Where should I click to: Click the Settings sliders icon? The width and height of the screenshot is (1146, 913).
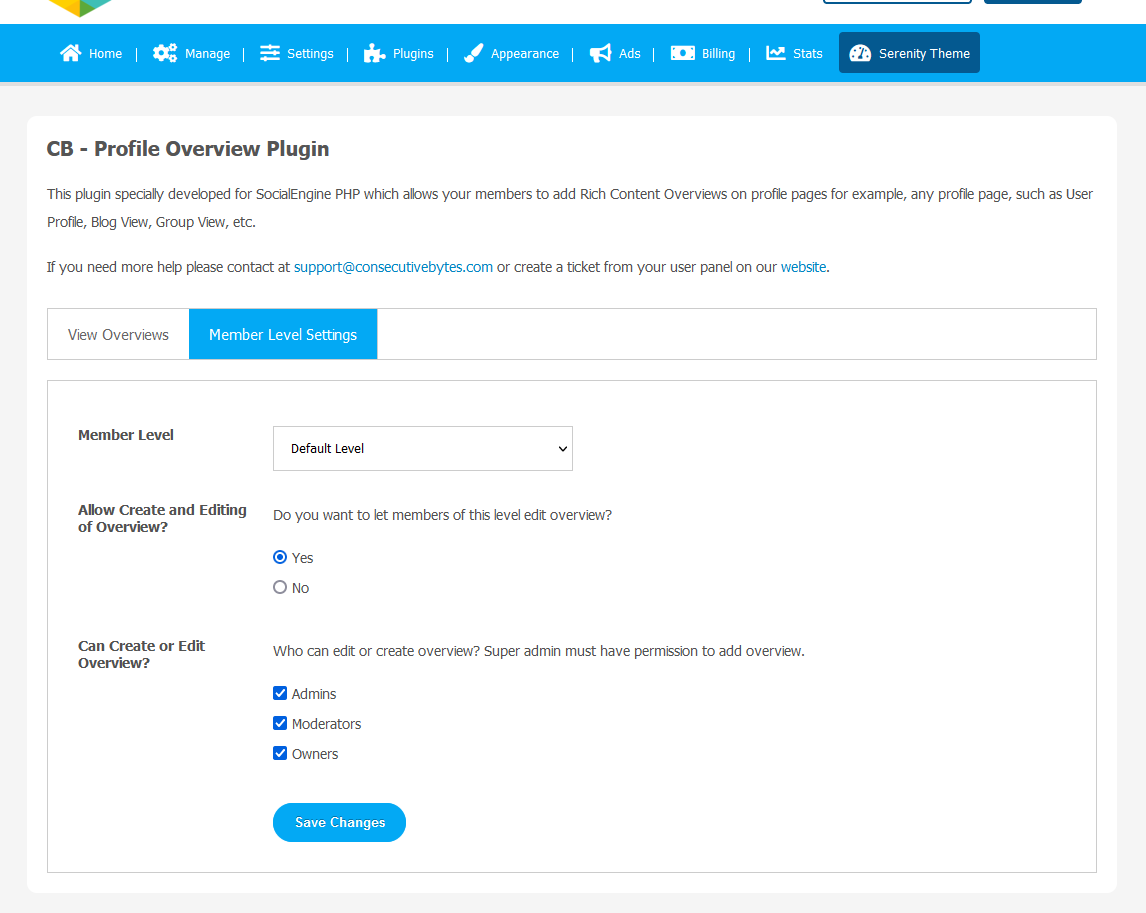click(270, 53)
